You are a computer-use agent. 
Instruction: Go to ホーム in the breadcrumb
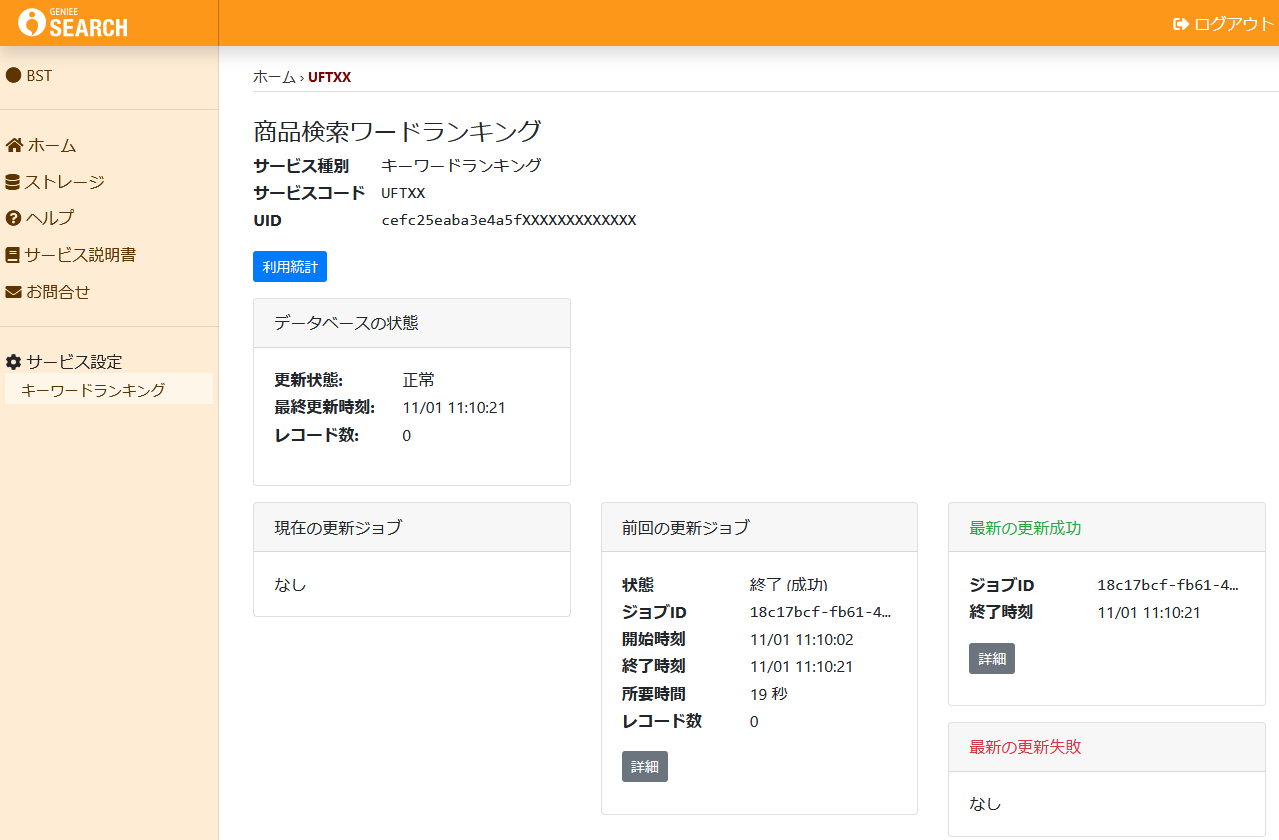click(274, 77)
